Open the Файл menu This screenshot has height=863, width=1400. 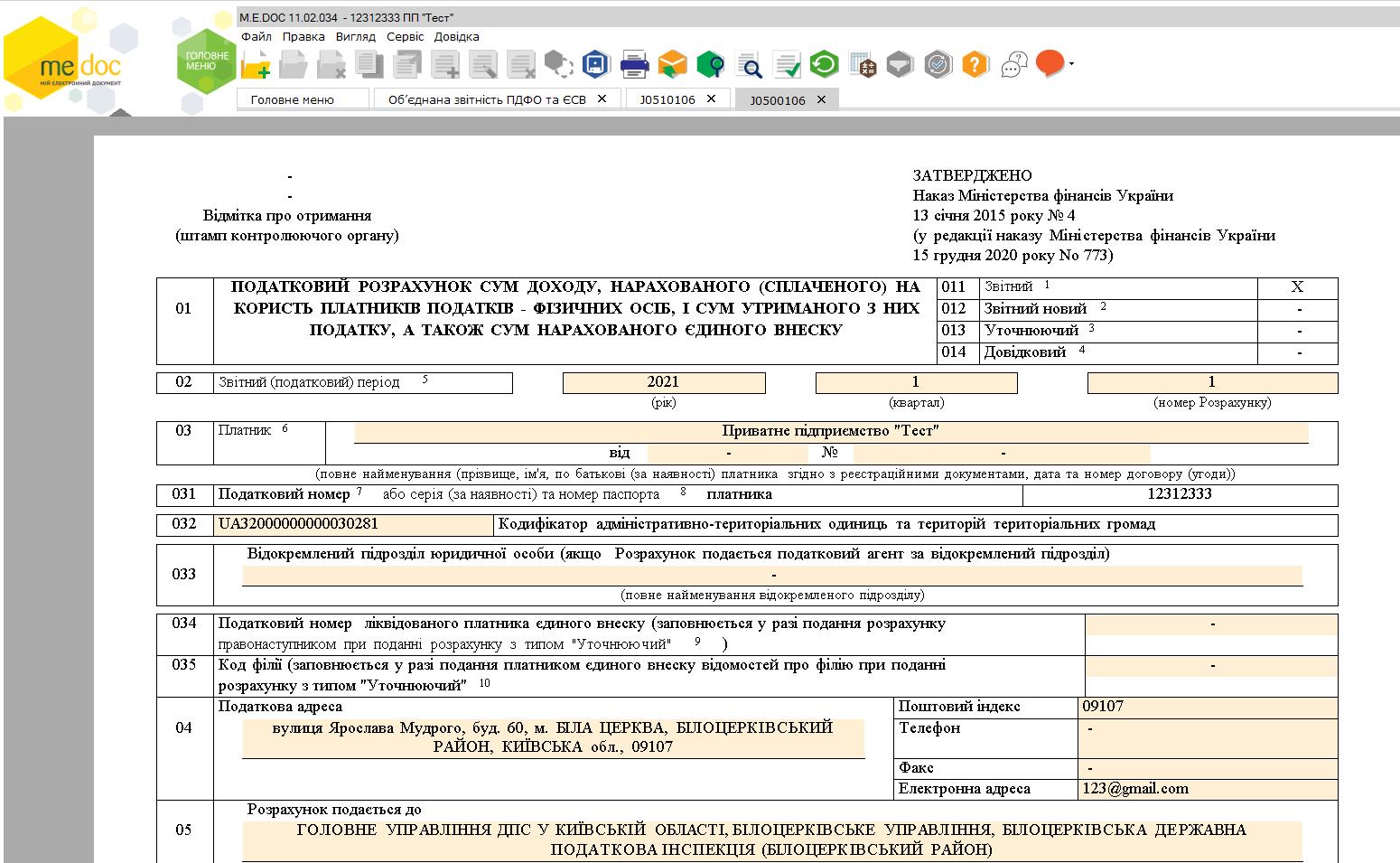(x=257, y=37)
